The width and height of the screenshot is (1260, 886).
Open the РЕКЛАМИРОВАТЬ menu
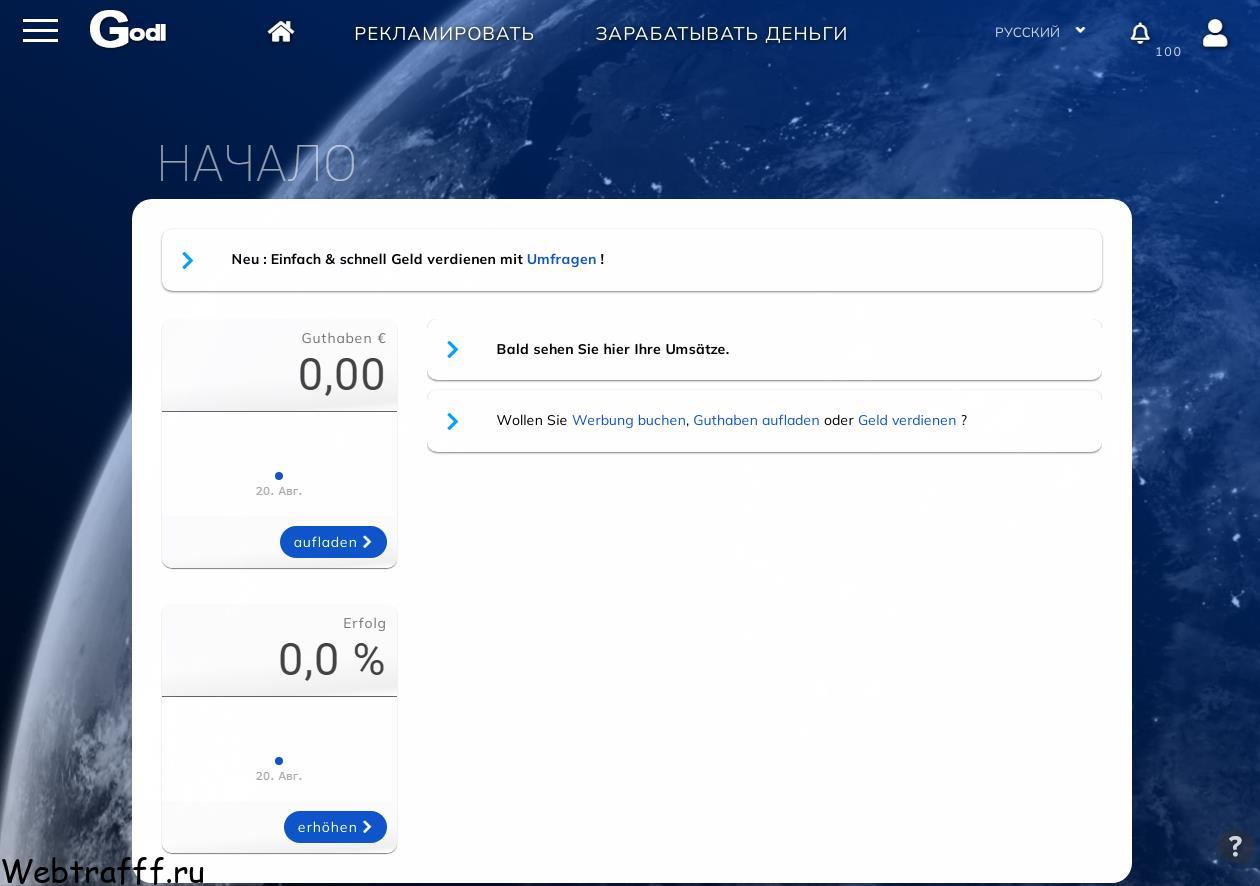[444, 33]
